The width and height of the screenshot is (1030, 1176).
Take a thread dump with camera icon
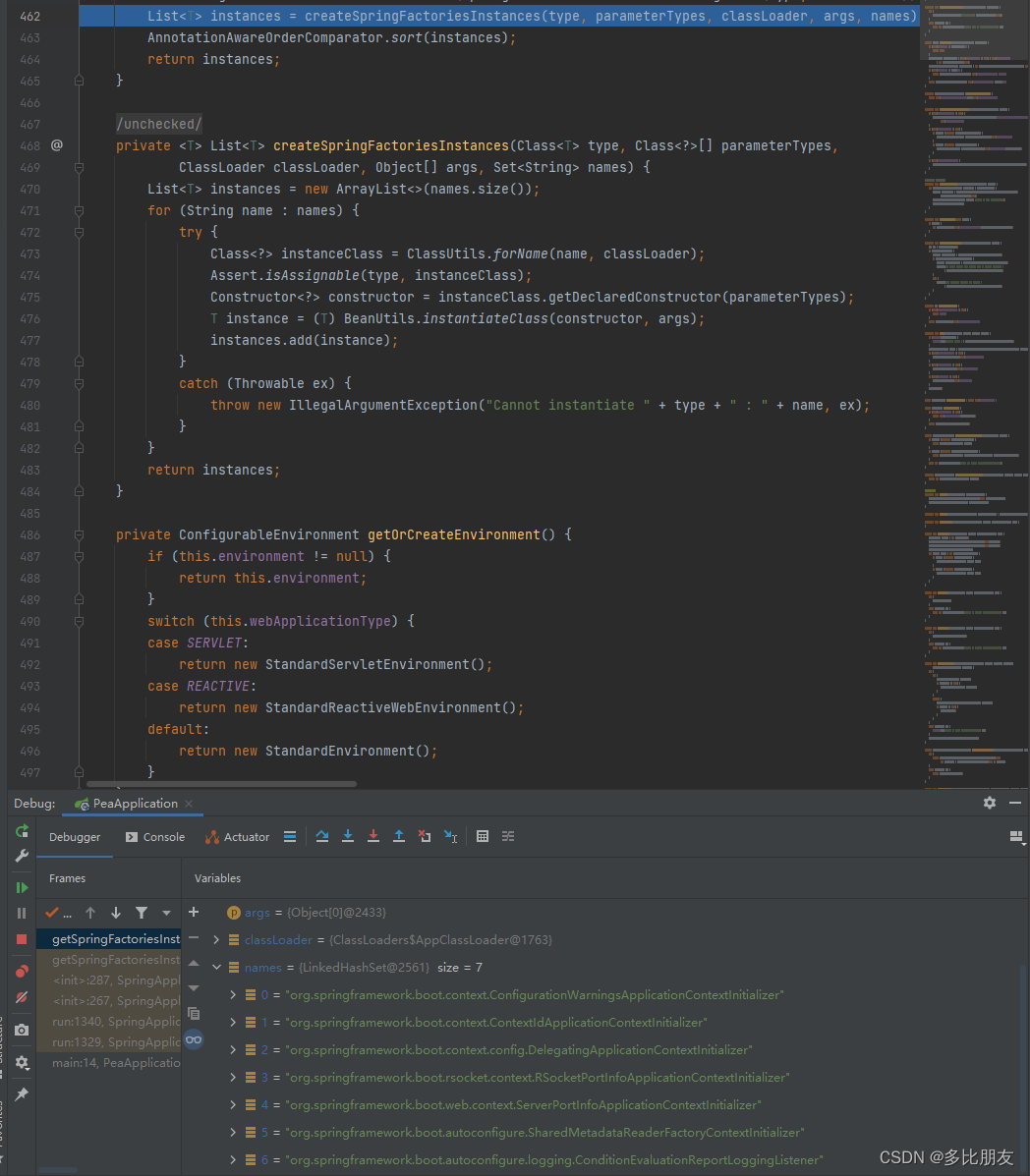22,1030
